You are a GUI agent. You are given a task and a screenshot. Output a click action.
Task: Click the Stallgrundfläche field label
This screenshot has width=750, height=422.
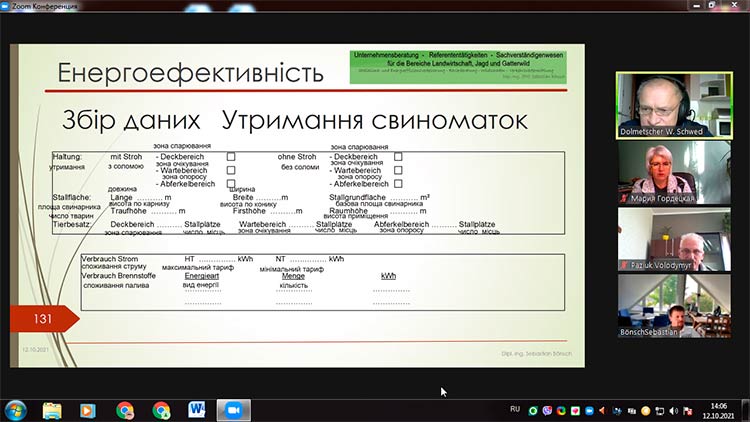pyautogui.click(x=357, y=197)
